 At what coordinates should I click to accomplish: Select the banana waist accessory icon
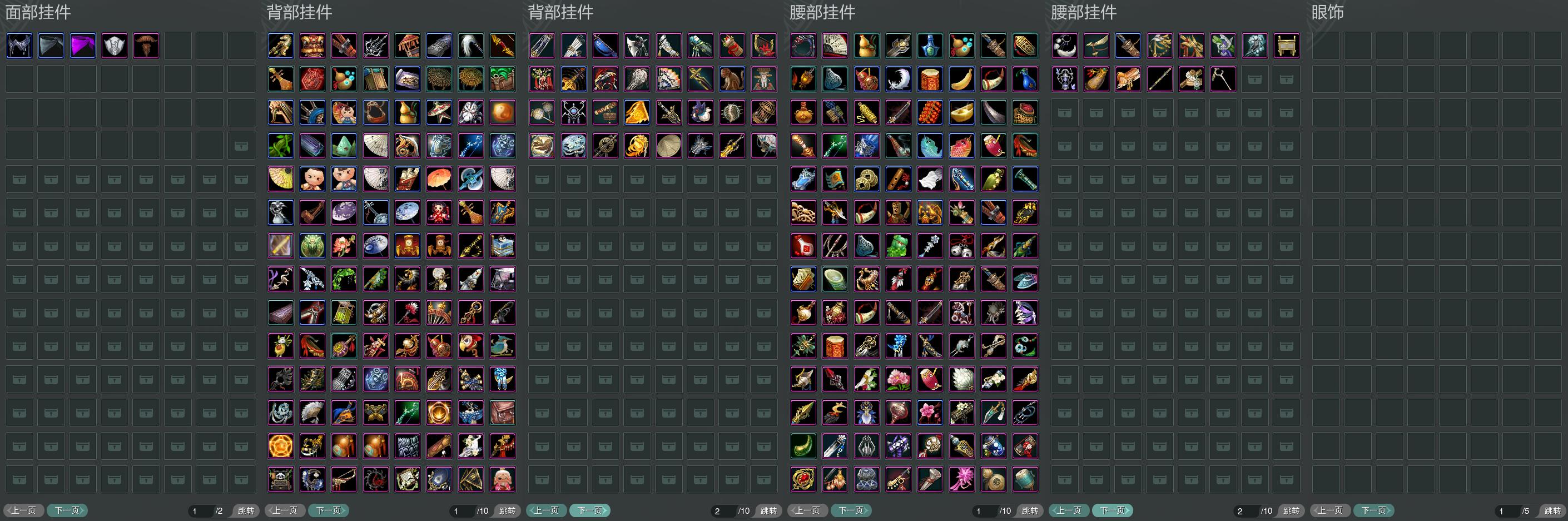click(962, 79)
